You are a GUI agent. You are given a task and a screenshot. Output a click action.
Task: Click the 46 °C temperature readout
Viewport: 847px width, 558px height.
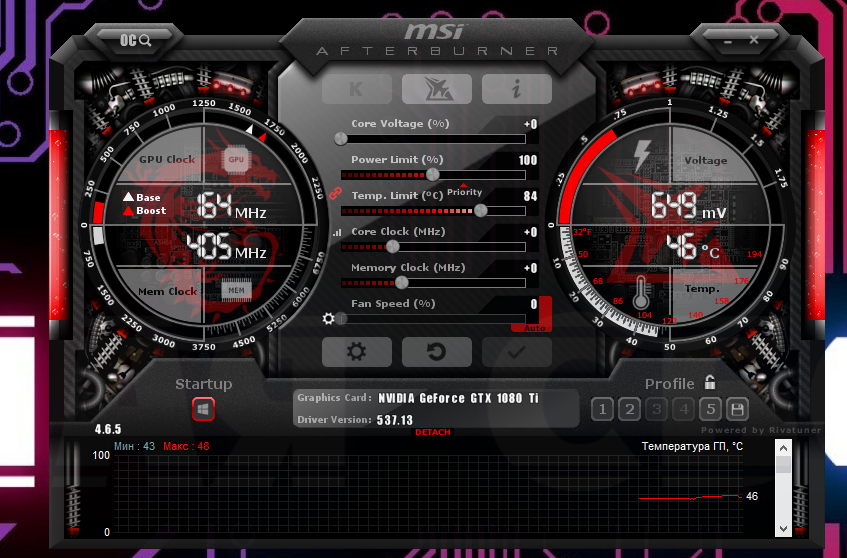click(x=693, y=247)
